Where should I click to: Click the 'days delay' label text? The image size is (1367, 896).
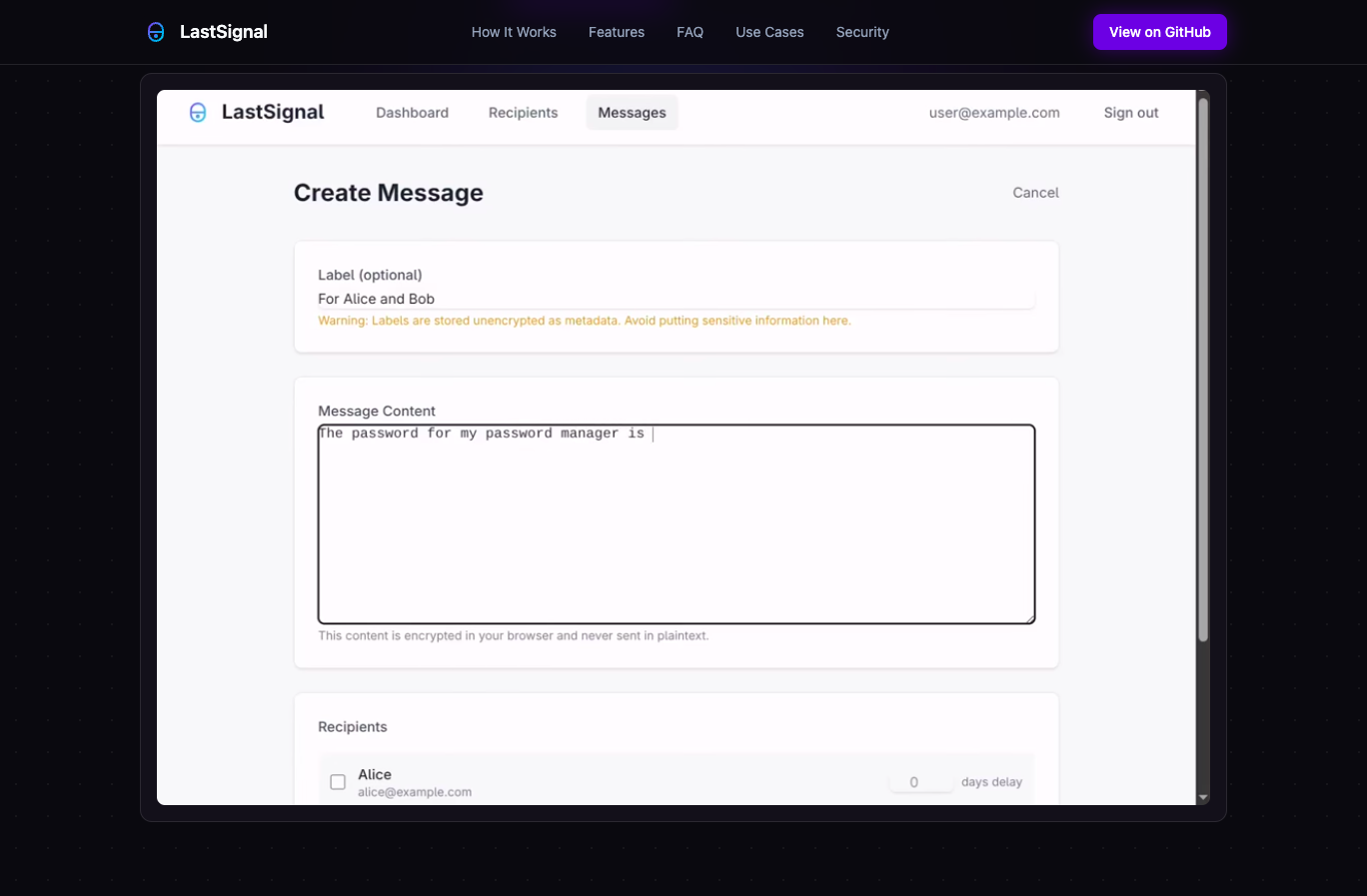click(x=991, y=782)
